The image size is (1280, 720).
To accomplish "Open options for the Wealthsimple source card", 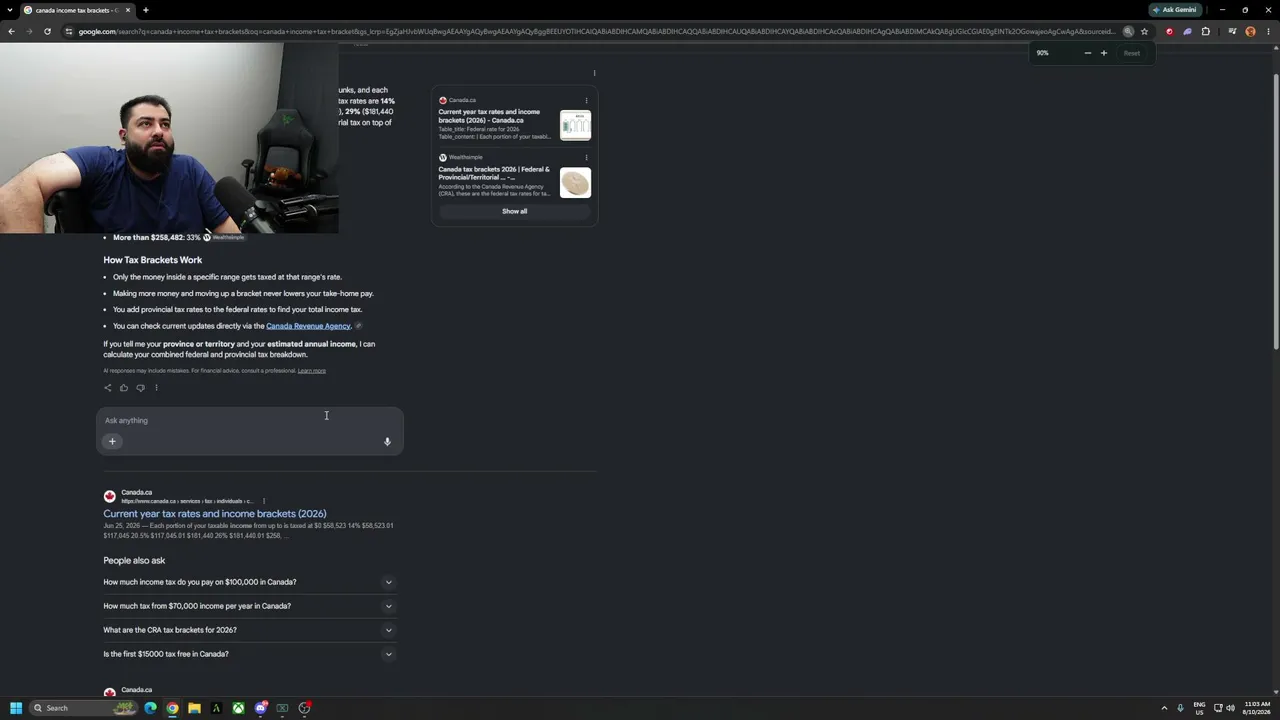I will [586, 157].
